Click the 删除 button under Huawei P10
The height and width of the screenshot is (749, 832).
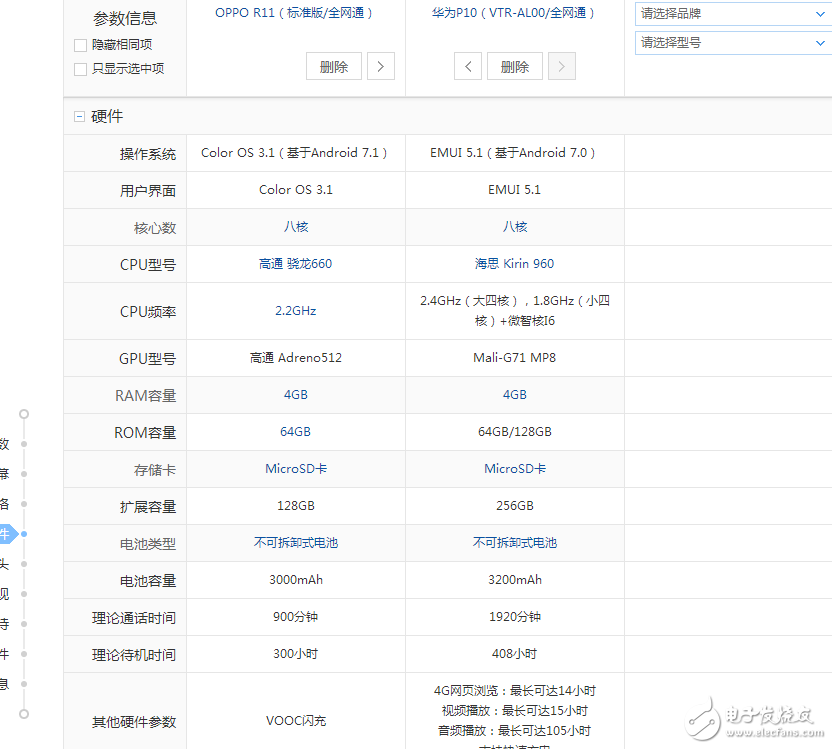(514, 65)
